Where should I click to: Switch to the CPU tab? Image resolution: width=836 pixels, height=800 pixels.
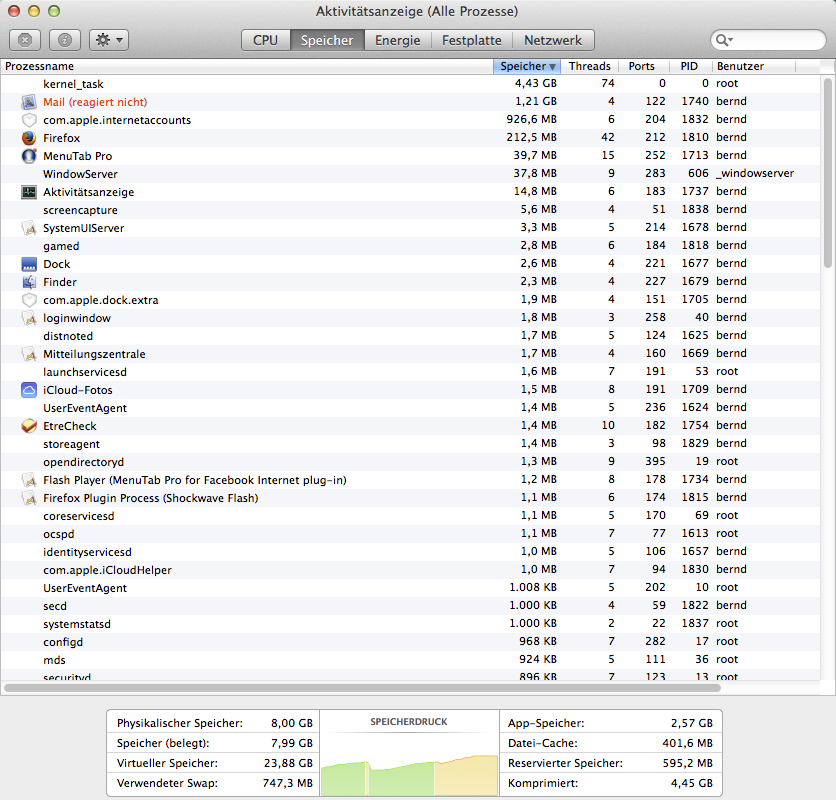click(x=266, y=40)
